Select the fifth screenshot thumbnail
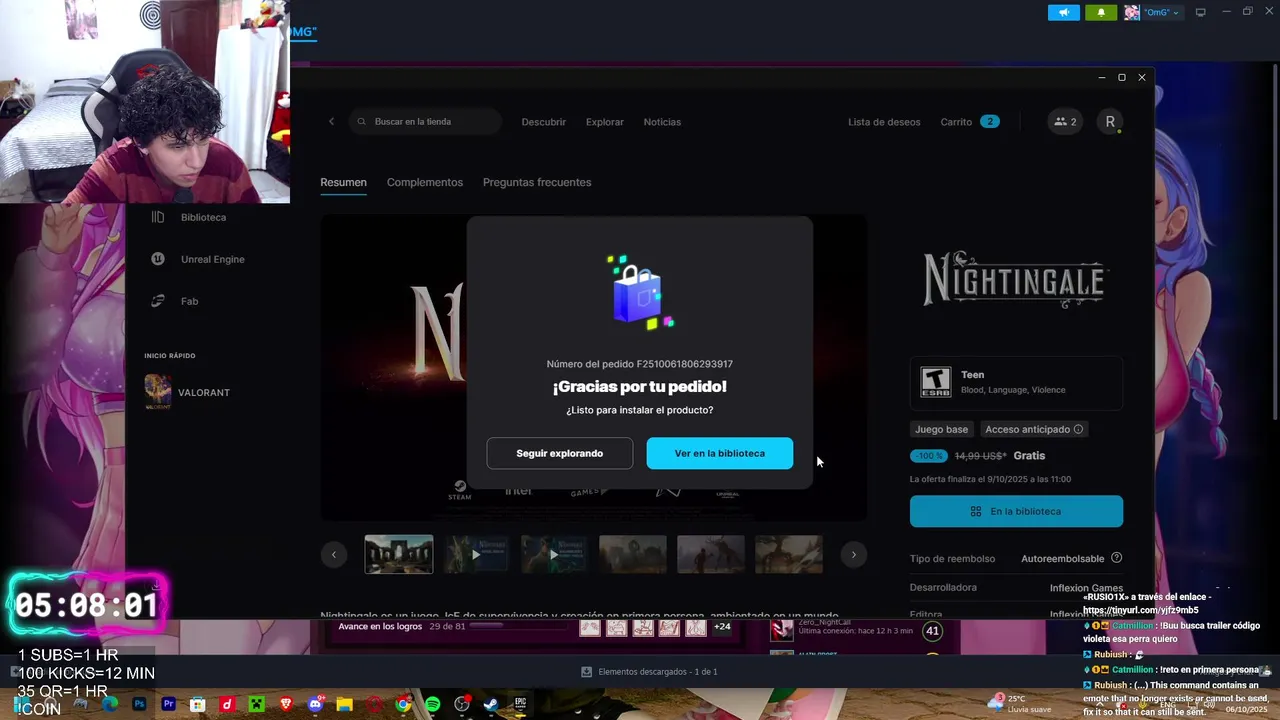Image resolution: width=1280 pixels, height=720 pixels. coord(710,554)
